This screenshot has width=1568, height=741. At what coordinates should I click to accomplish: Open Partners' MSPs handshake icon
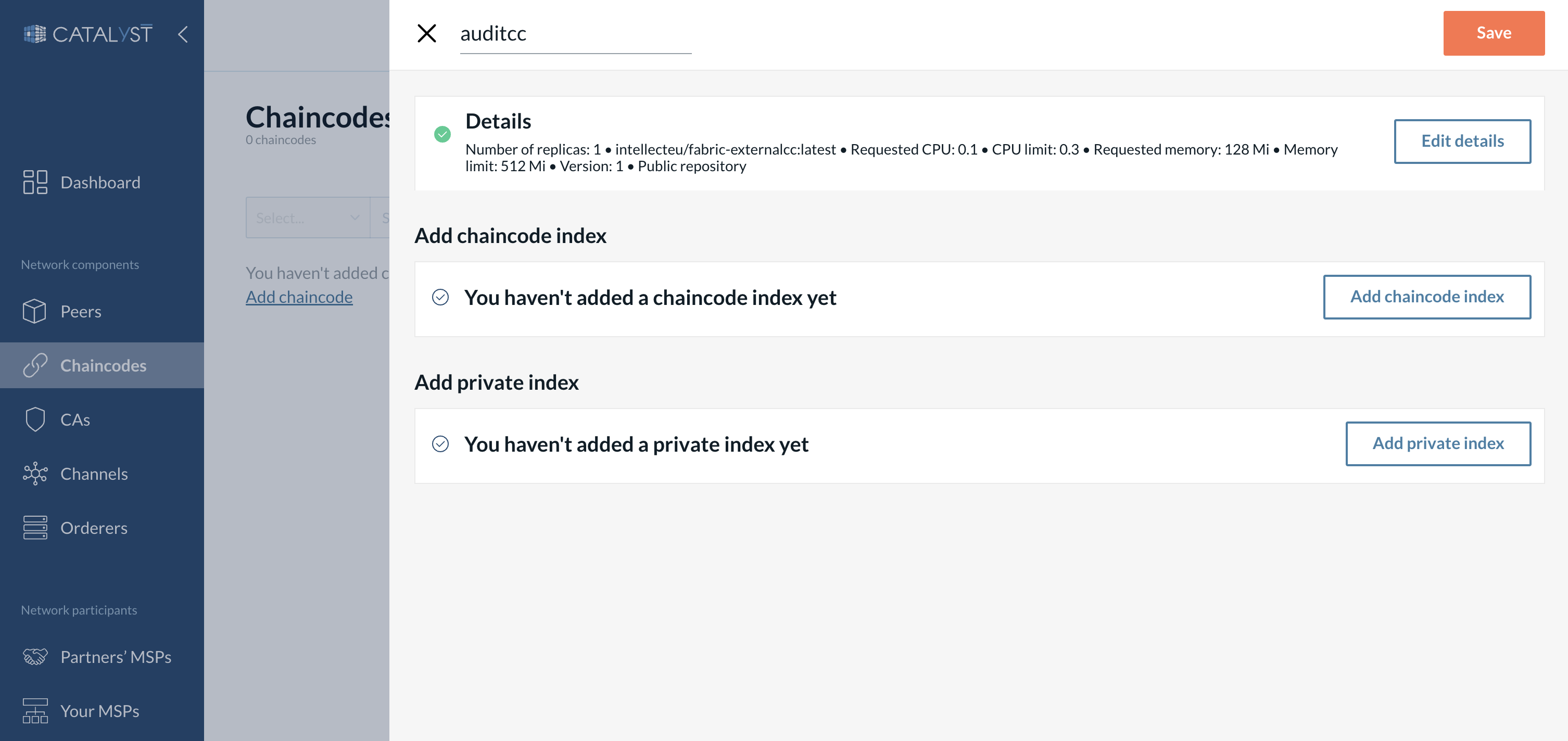35,656
